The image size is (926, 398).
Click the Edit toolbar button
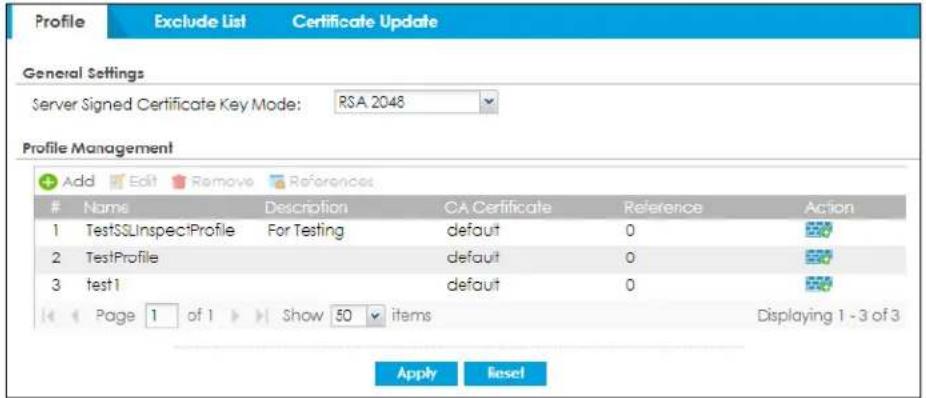tap(133, 181)
